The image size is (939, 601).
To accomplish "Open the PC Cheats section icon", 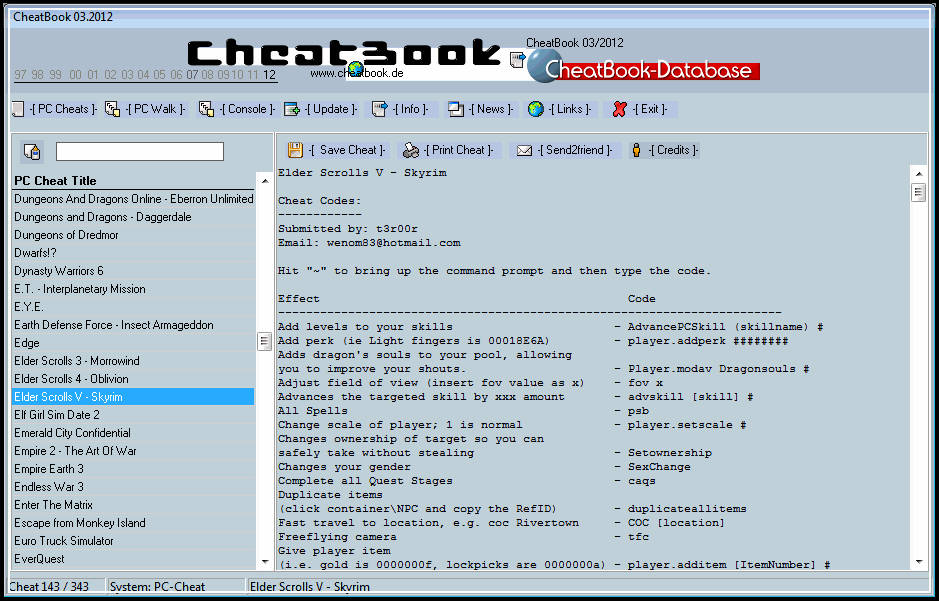I will (18, 109).
